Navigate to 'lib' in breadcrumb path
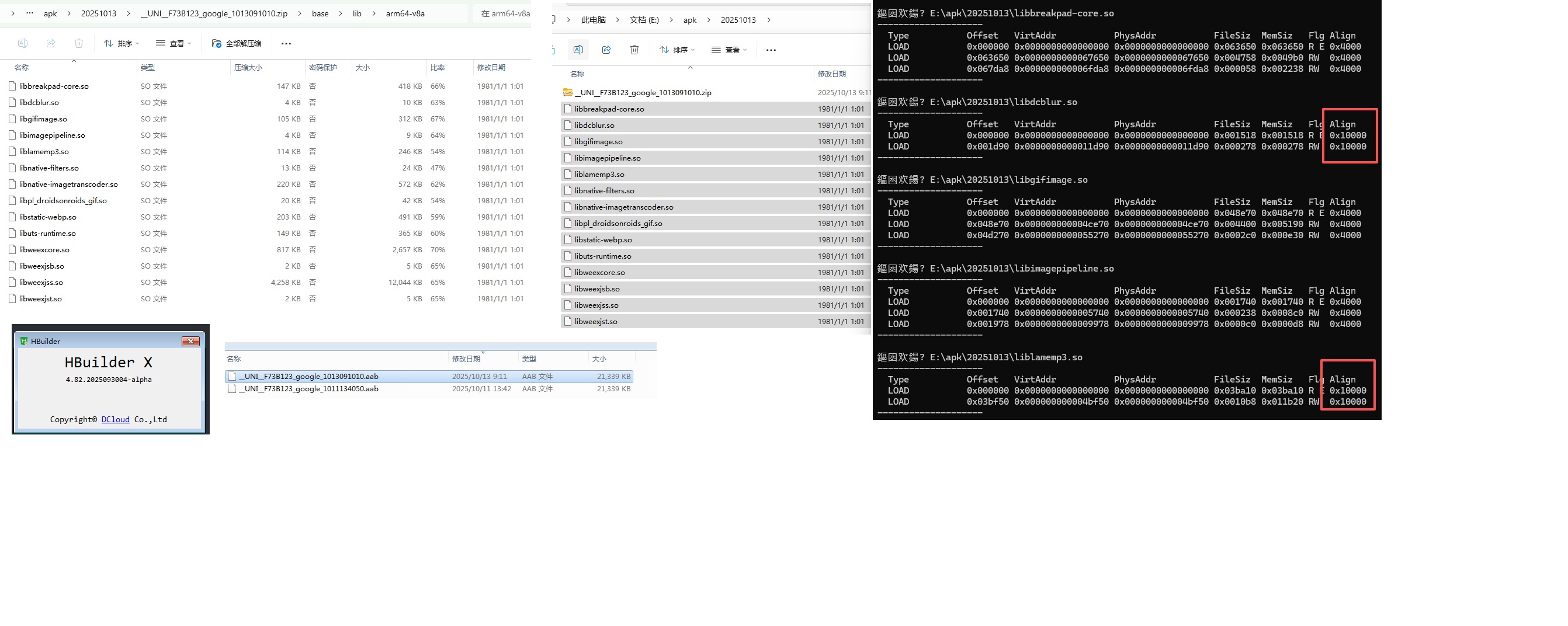 click(x=357, y=13)
